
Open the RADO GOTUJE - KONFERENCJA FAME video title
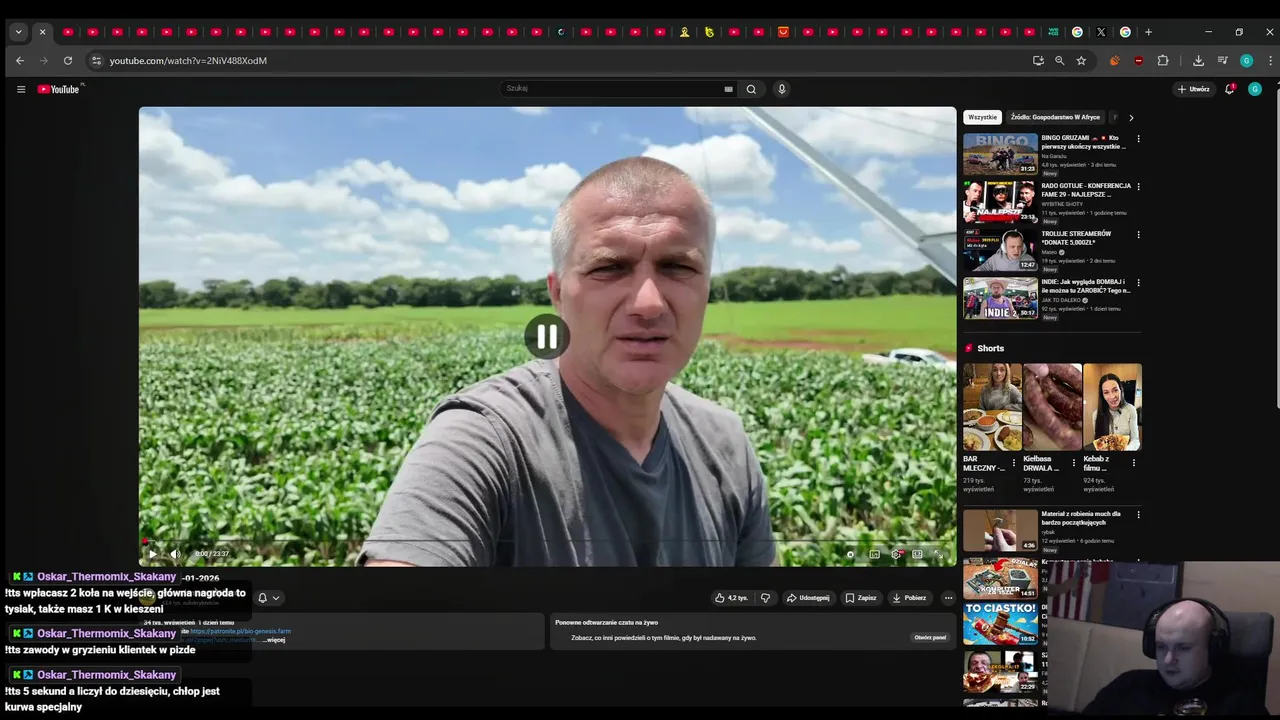tap(1086, 190)
